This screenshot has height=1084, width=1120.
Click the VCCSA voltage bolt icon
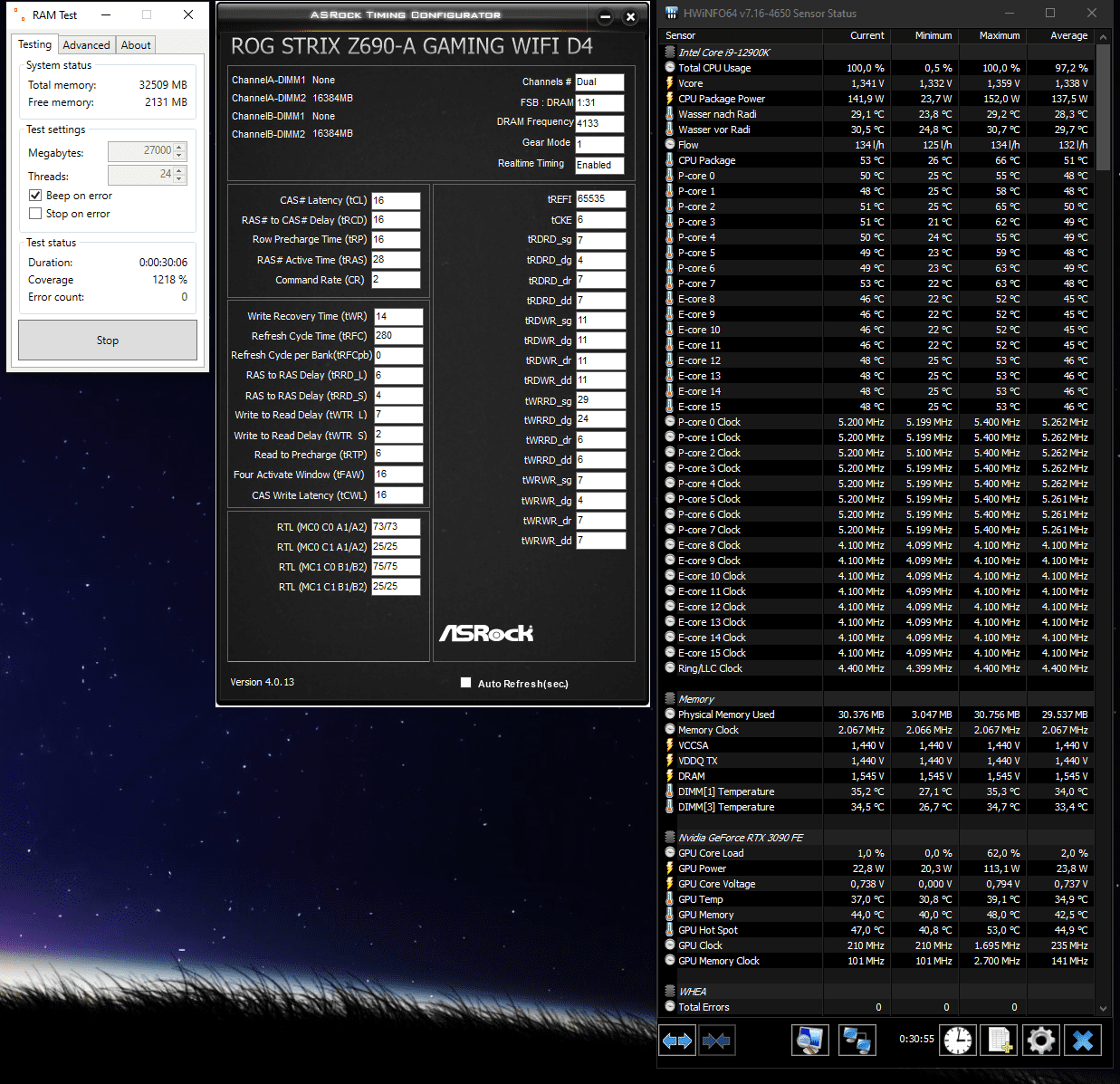point(670,745)
